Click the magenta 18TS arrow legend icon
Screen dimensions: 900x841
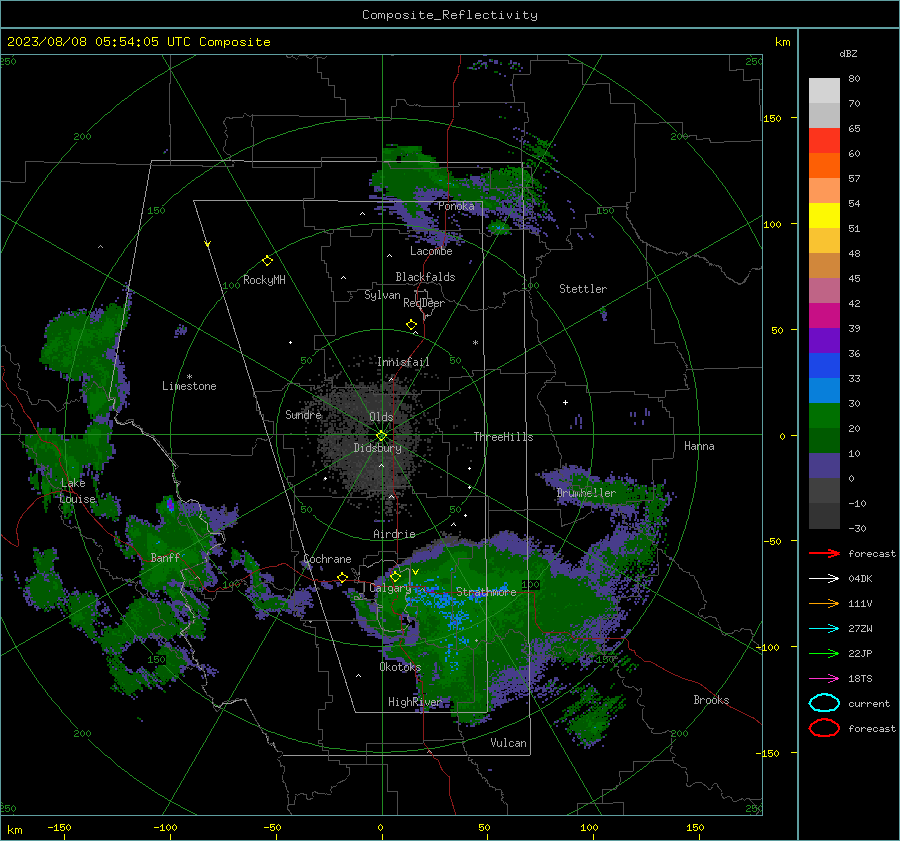tap(824, 679)
